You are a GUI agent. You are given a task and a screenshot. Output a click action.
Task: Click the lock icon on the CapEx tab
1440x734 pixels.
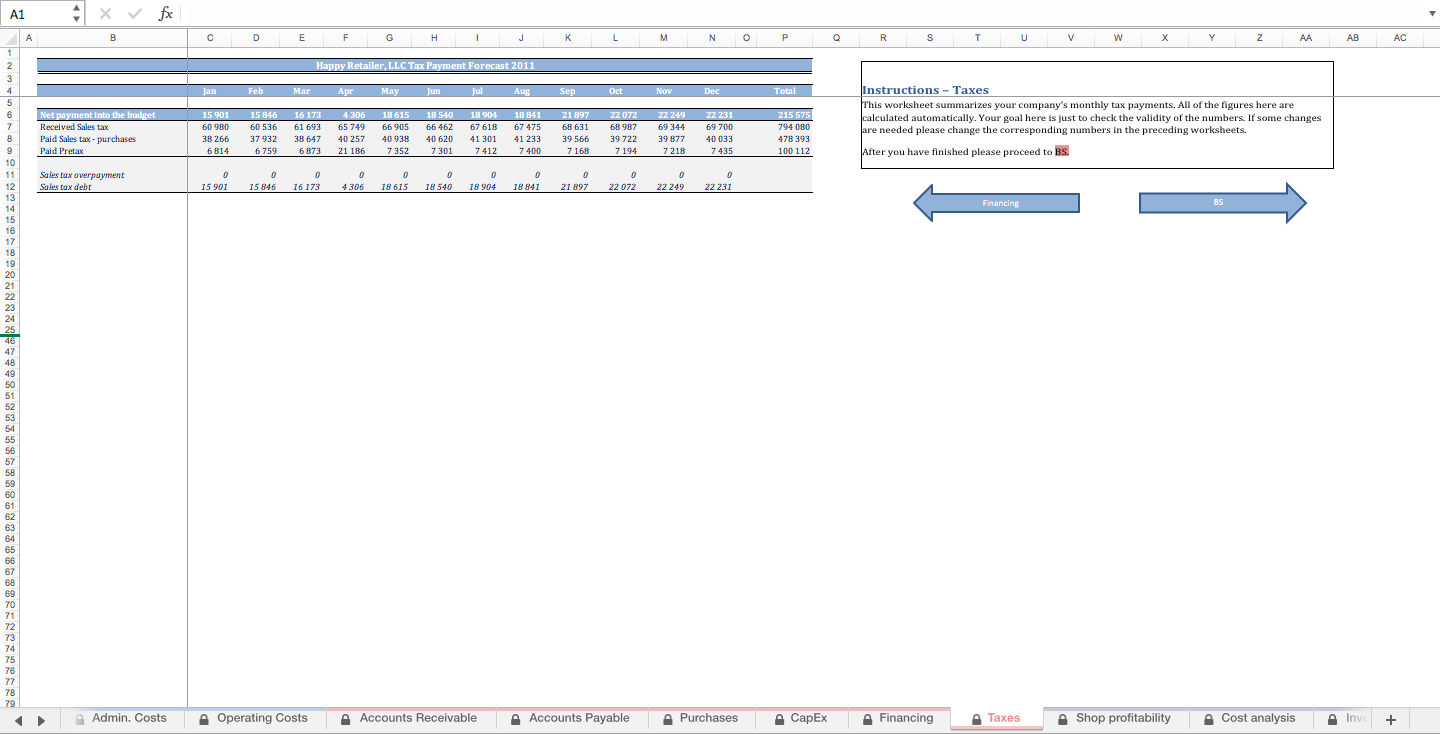[778, 718]
